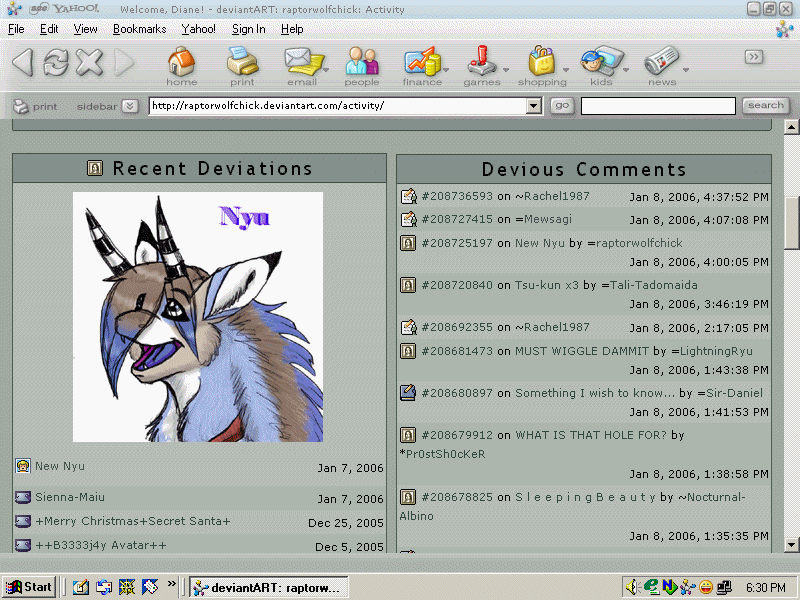Screen dimensions: 800x600
Task: Open the File menu
Action: [16, 29]
